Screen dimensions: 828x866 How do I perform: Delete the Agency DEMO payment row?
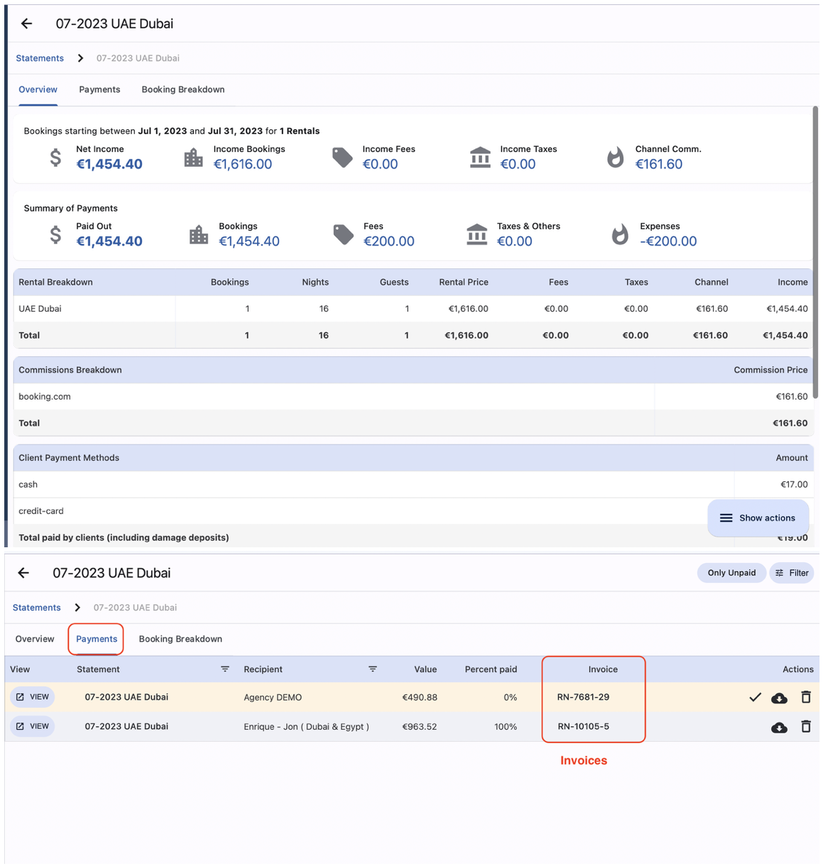[x=806, y=697]
